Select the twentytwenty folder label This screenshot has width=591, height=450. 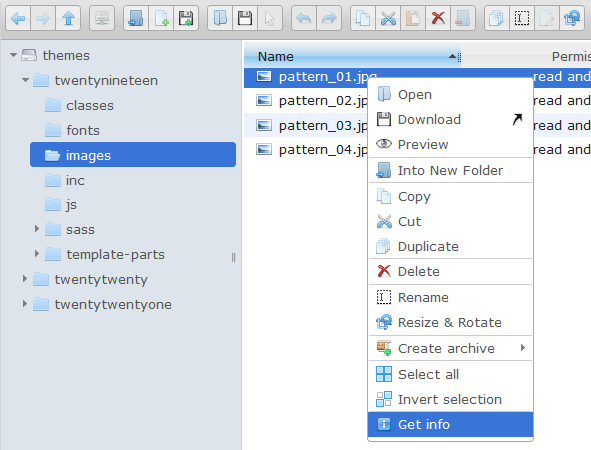click(101, 280)
